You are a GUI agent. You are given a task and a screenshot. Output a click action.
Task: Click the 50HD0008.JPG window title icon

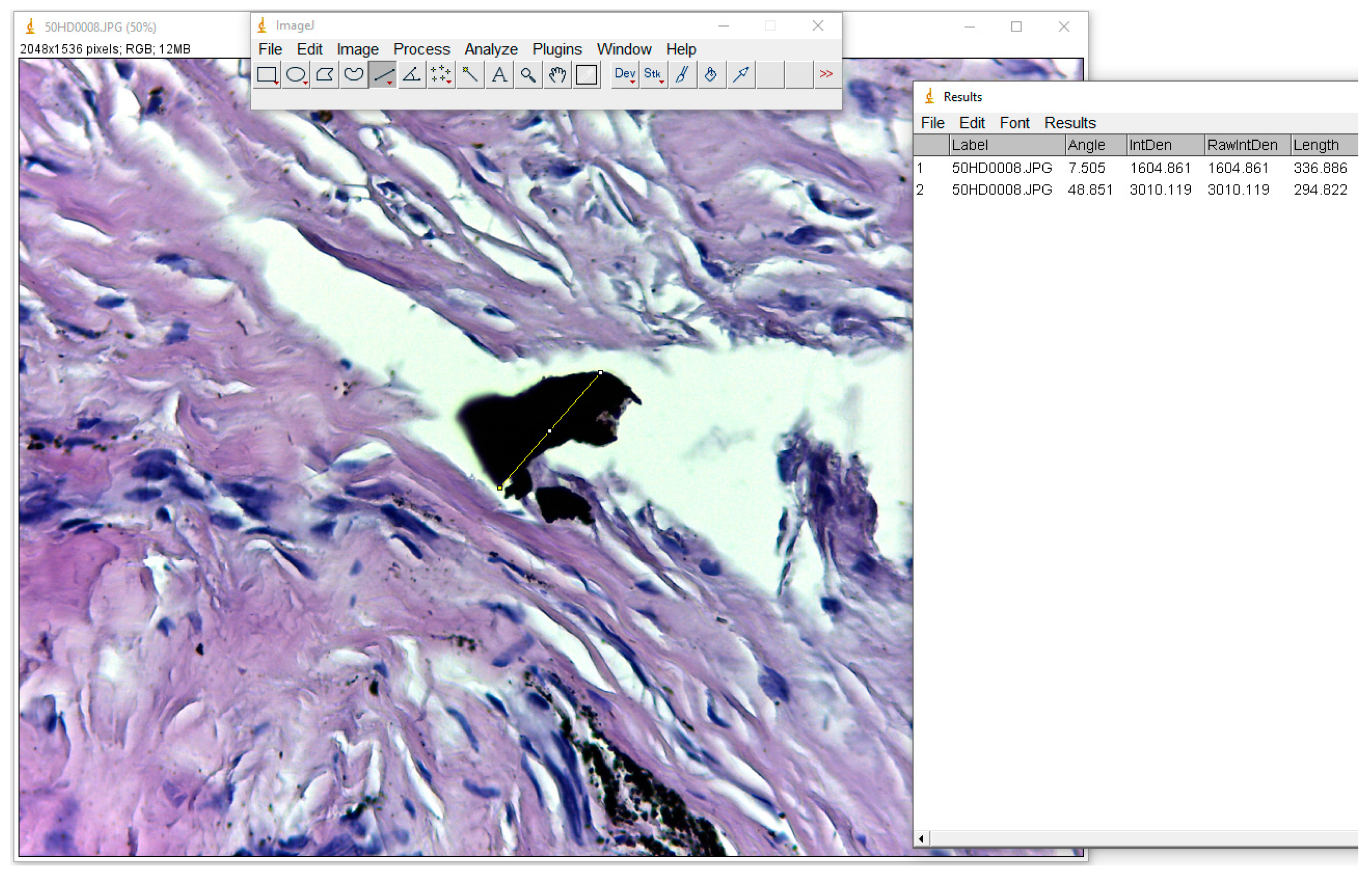click(x=31, y=27)
